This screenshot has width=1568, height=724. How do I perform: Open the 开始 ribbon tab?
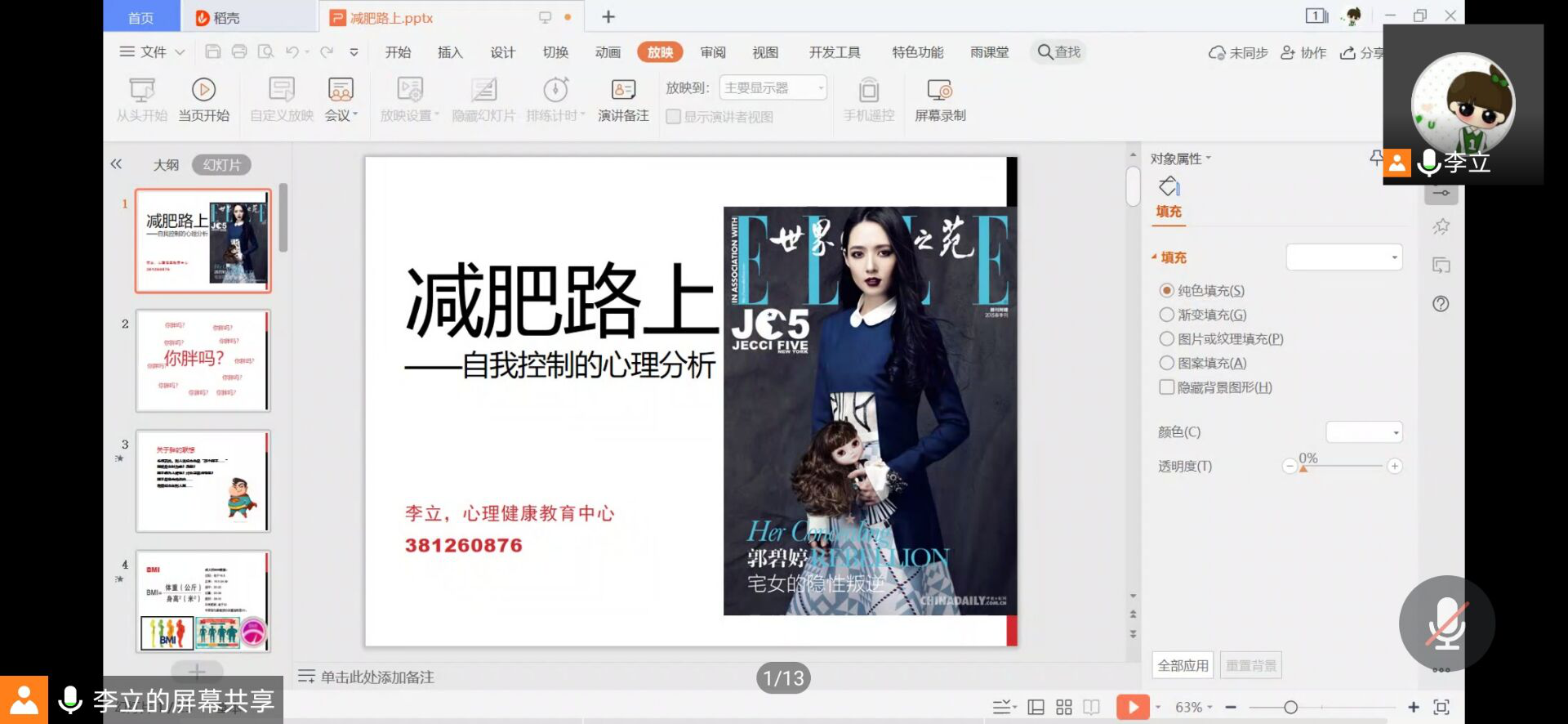pyautogui.click(x=398, y=52)
